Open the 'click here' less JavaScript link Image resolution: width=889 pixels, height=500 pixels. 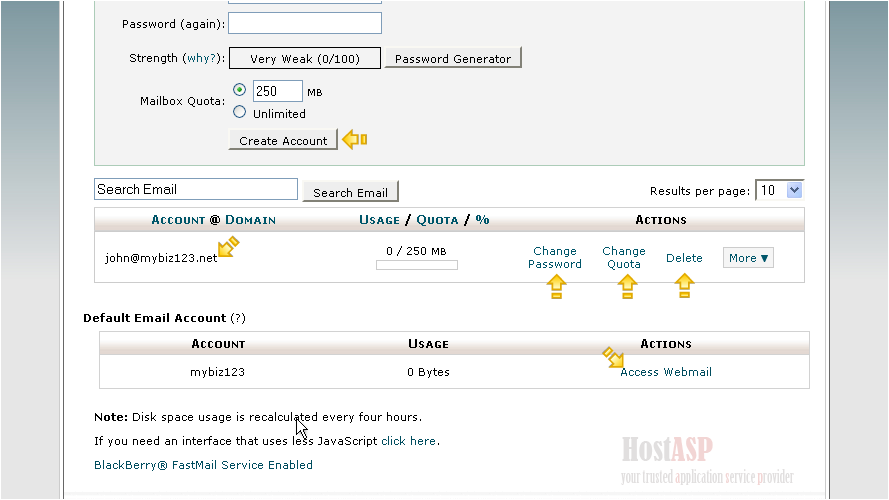pos(408,441)
